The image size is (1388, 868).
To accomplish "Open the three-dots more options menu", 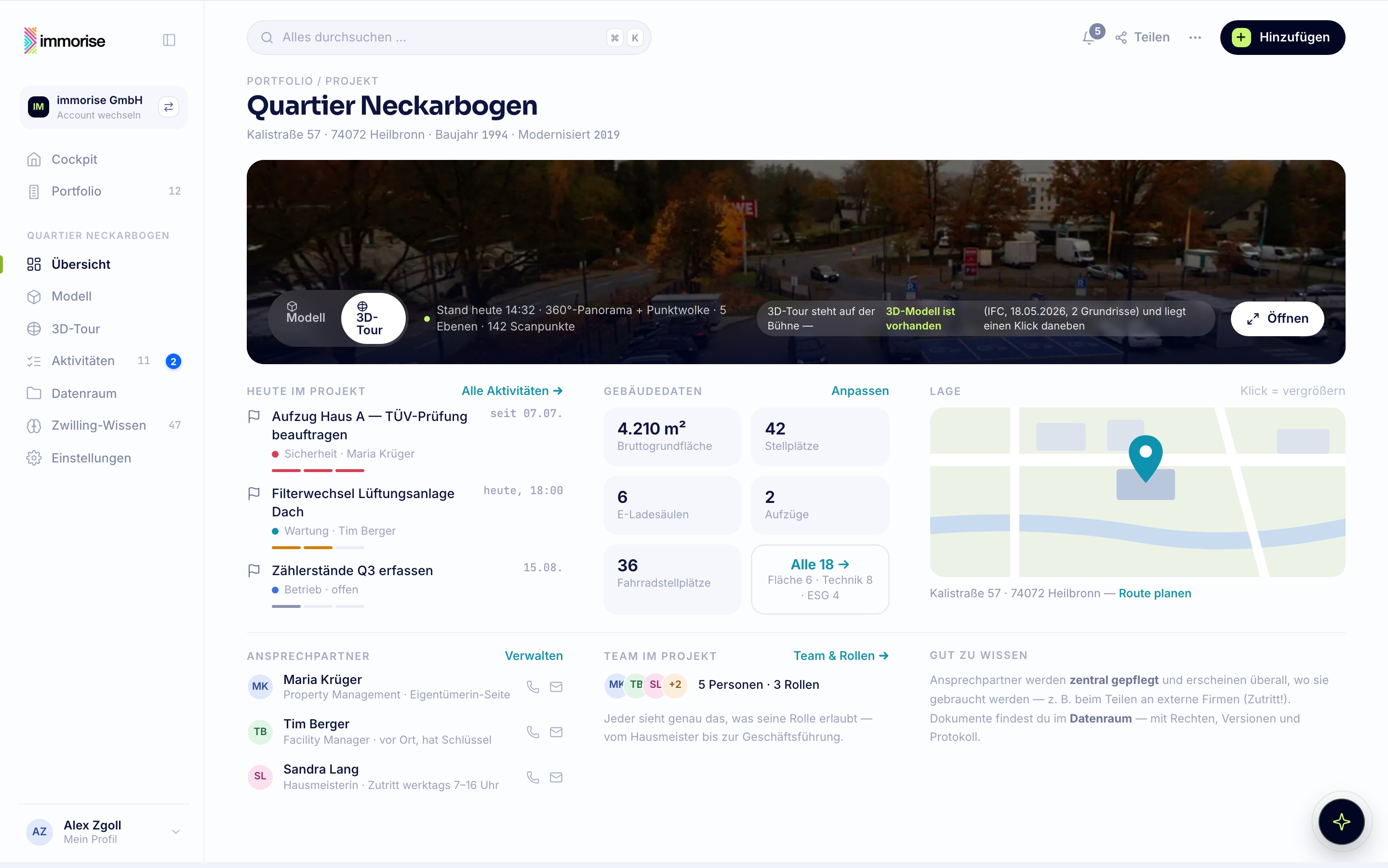I will 1195,37.
